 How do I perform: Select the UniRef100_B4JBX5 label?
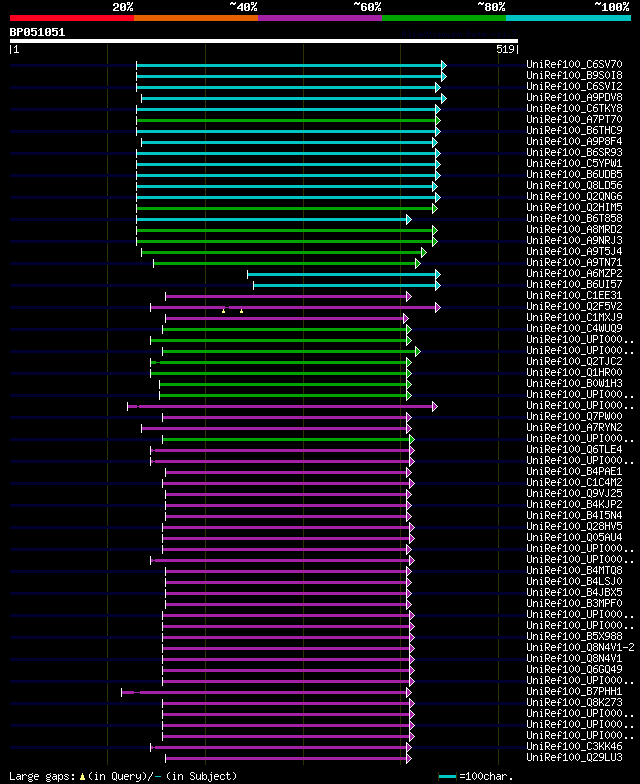[574, 592]
